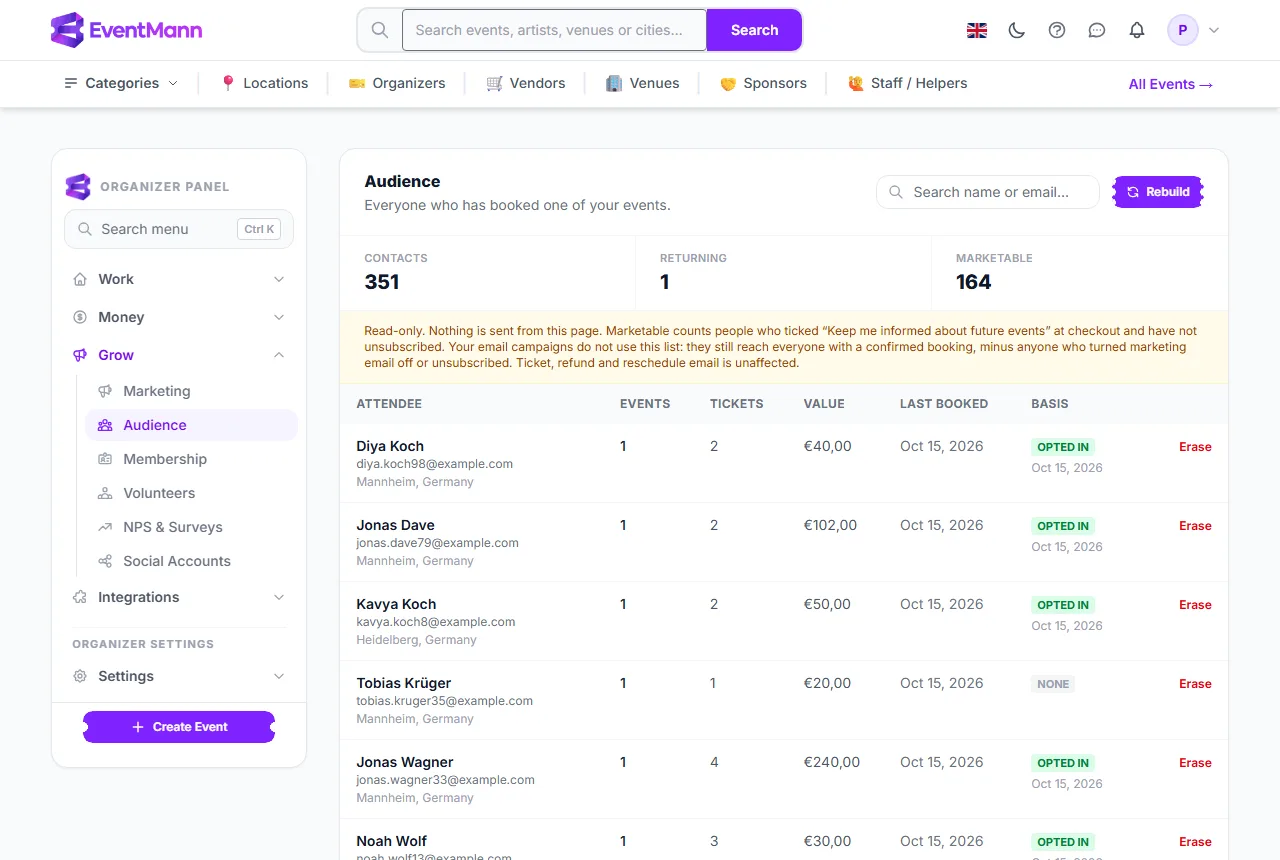Open the help question mark icon

coord(1057,30)
